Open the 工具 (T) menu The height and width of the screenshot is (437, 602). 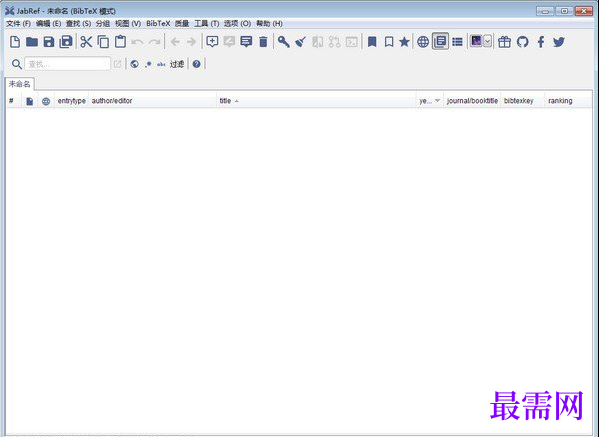(207, 24)
